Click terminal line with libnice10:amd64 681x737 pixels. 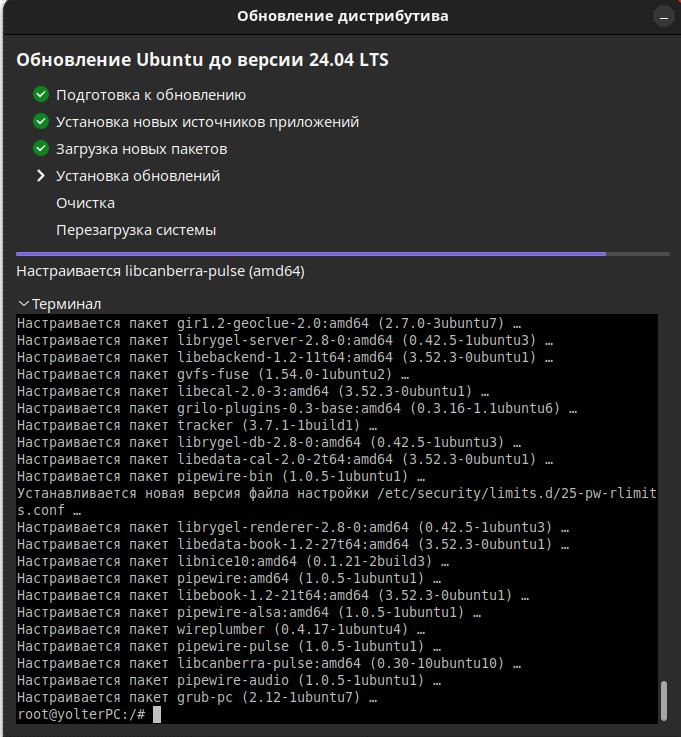tap(233, 561)
